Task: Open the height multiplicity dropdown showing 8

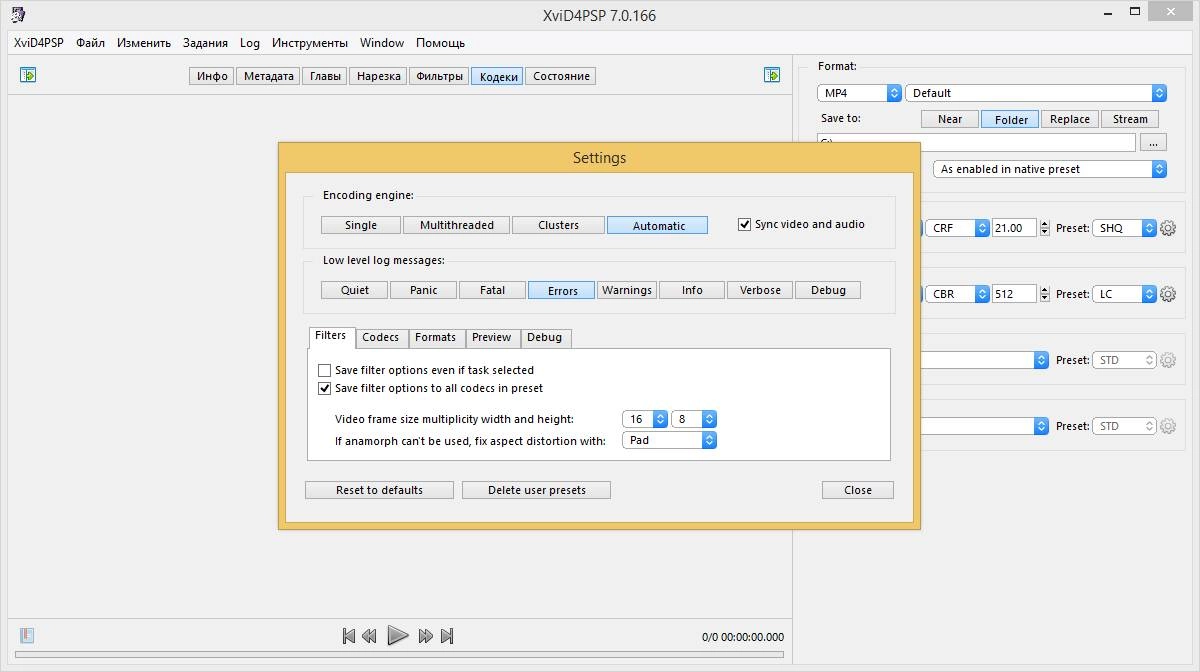Action: click(694, 419)
